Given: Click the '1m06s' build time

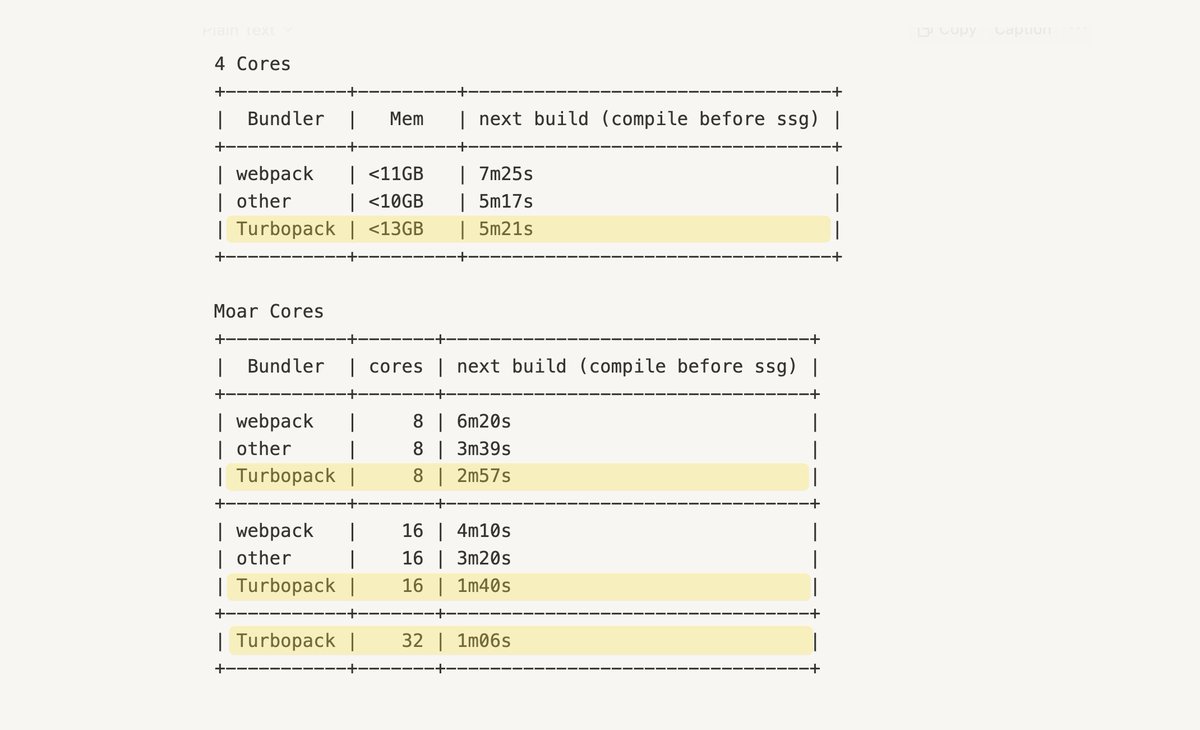Looking at the screenshot, I should 484,641.
